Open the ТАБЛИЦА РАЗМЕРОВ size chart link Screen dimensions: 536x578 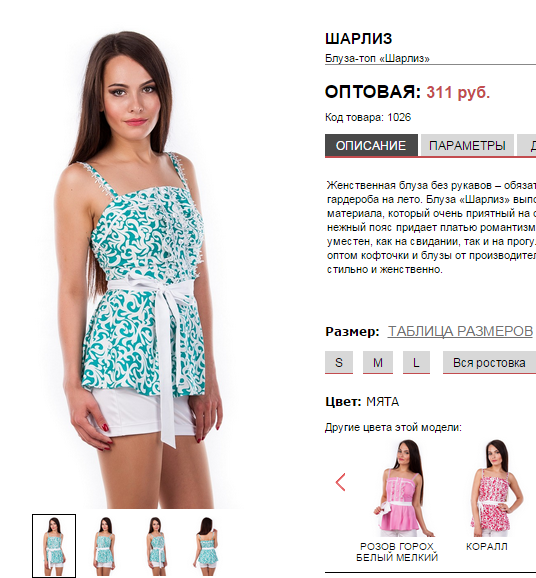460,331
